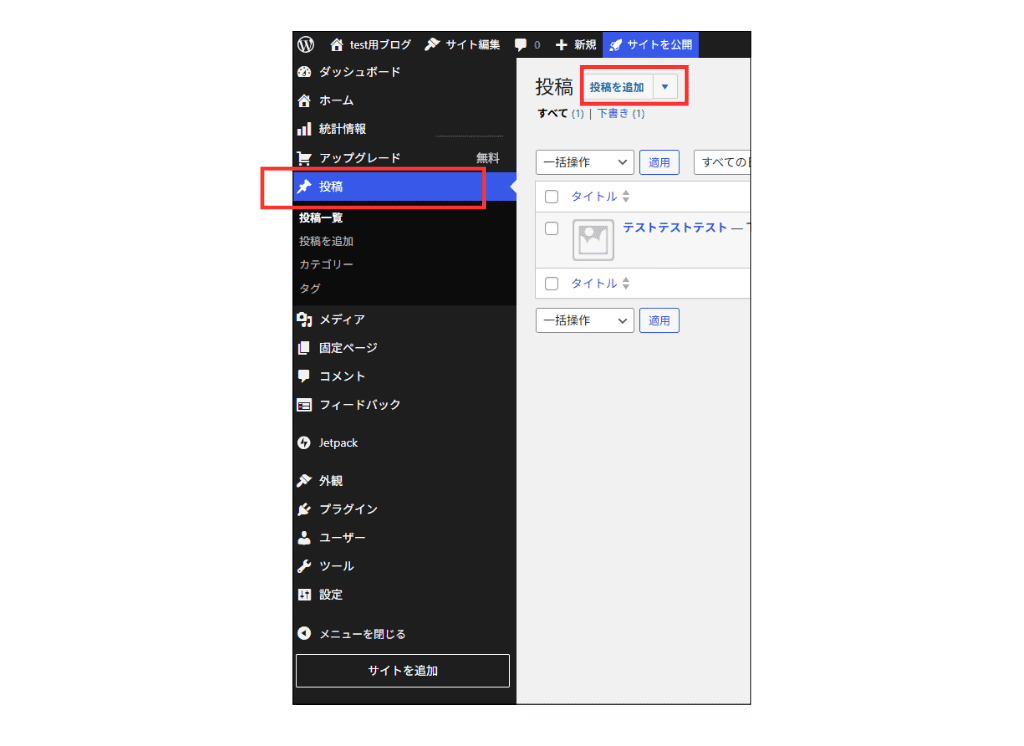
Task: Click the サイトを追加 button
Action: [x=402, y=670]
